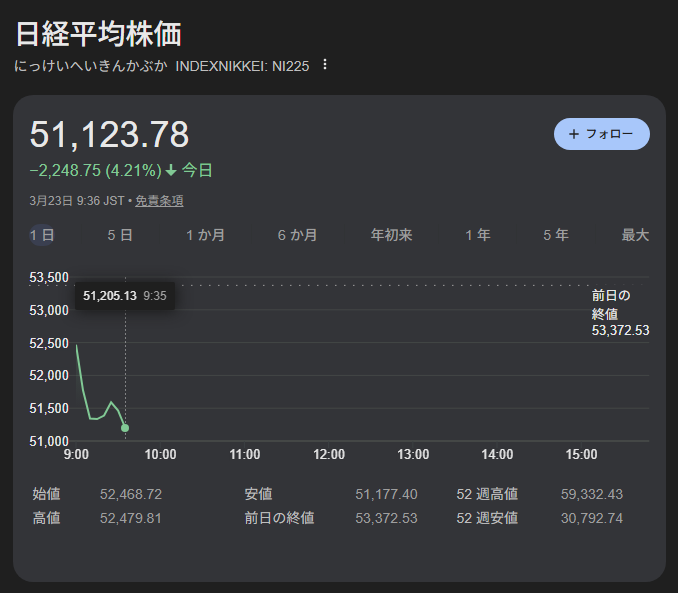Image resolution: width=678 pixels, height=593 pixels.
Task: Click the current price 51,123.78
Action: (x=109, y=135)
